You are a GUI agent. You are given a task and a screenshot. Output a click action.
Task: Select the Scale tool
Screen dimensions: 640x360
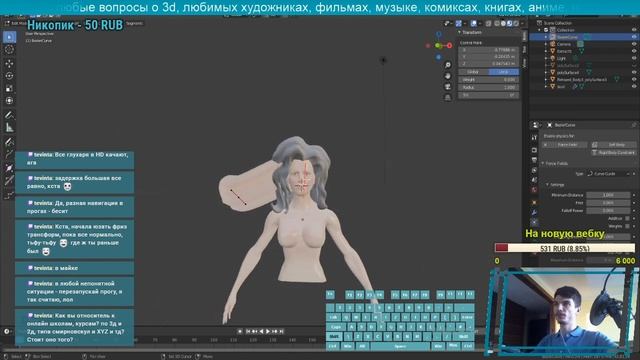point(9,88)
